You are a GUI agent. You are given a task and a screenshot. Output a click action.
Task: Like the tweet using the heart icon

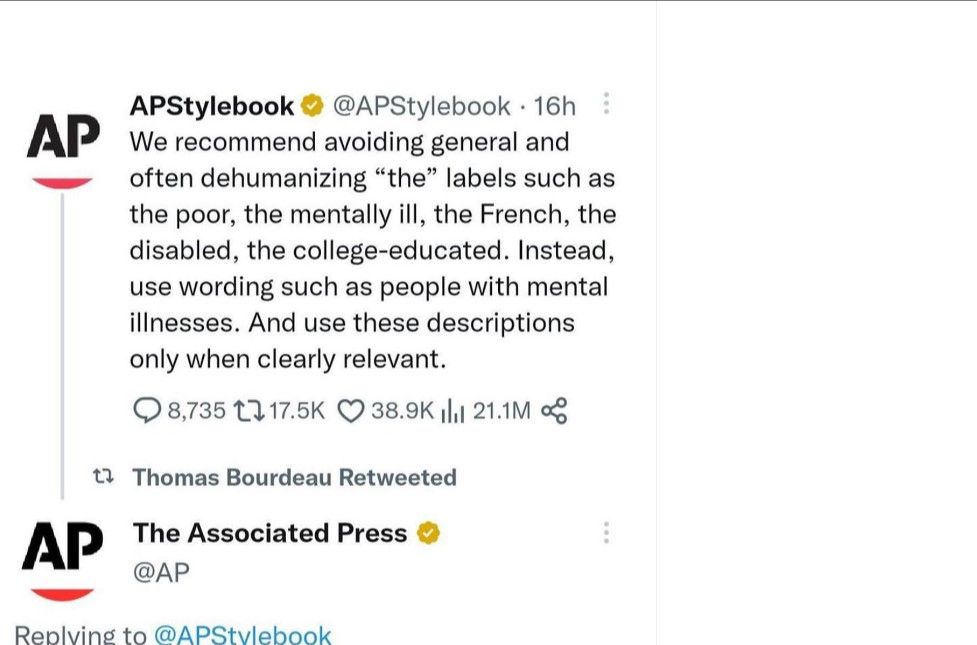click(351, 410)
